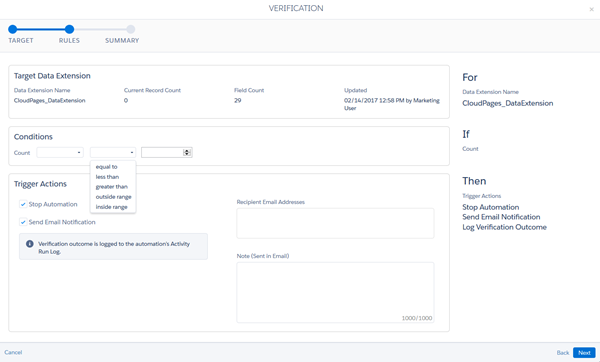The height and width of the screenshot is (362, 600).
Task: Open the first Count dropdown
Action: point(60,152)
